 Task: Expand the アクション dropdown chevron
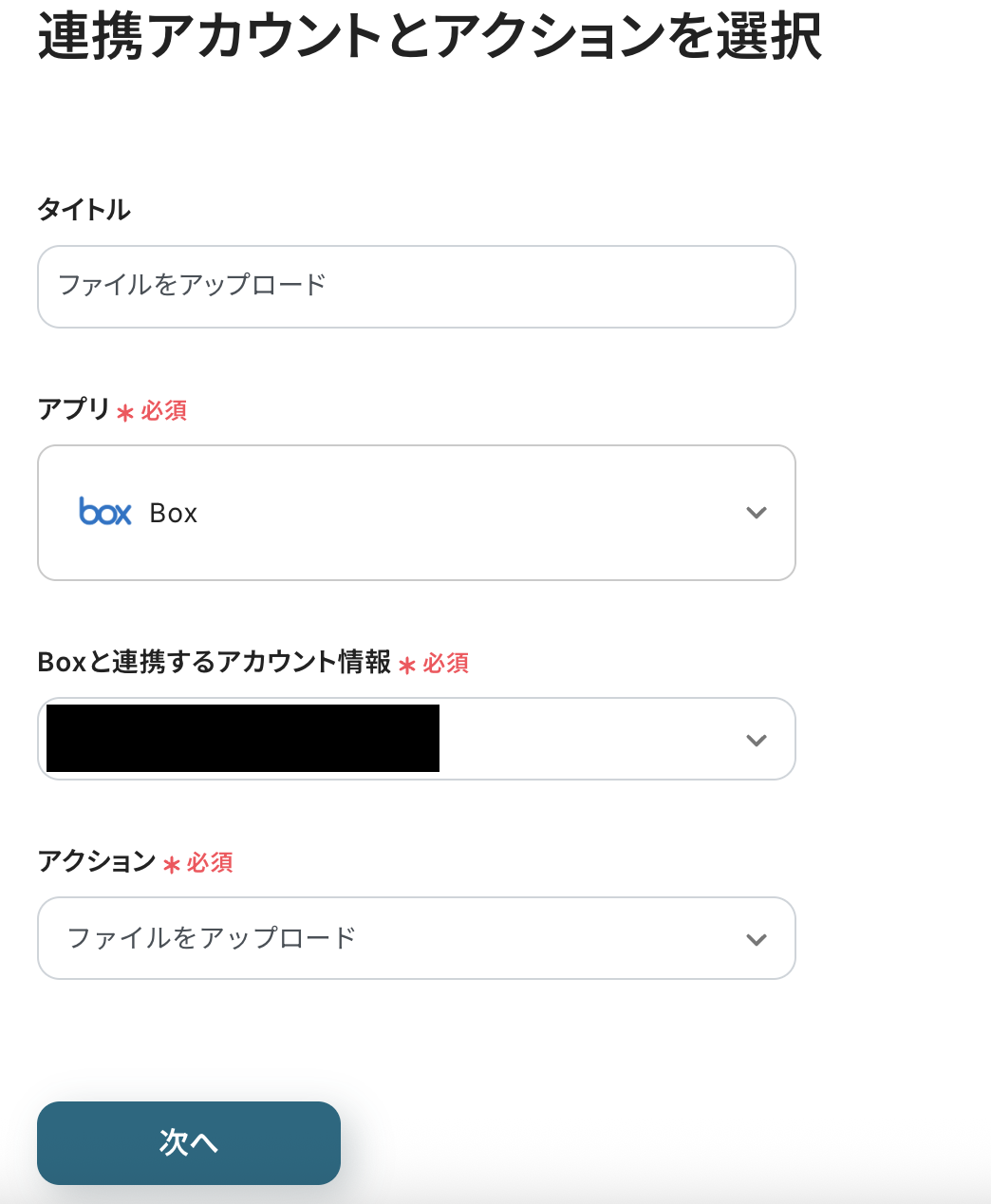pyautogui.click(x=756, y=939)
